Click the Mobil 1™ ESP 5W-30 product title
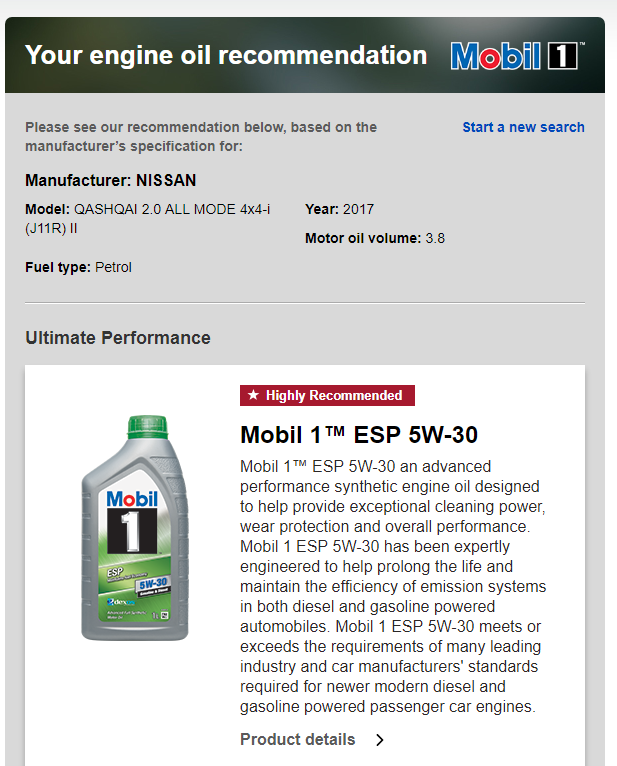The height and width of the screenshot is (766, 617). point(359,434)
